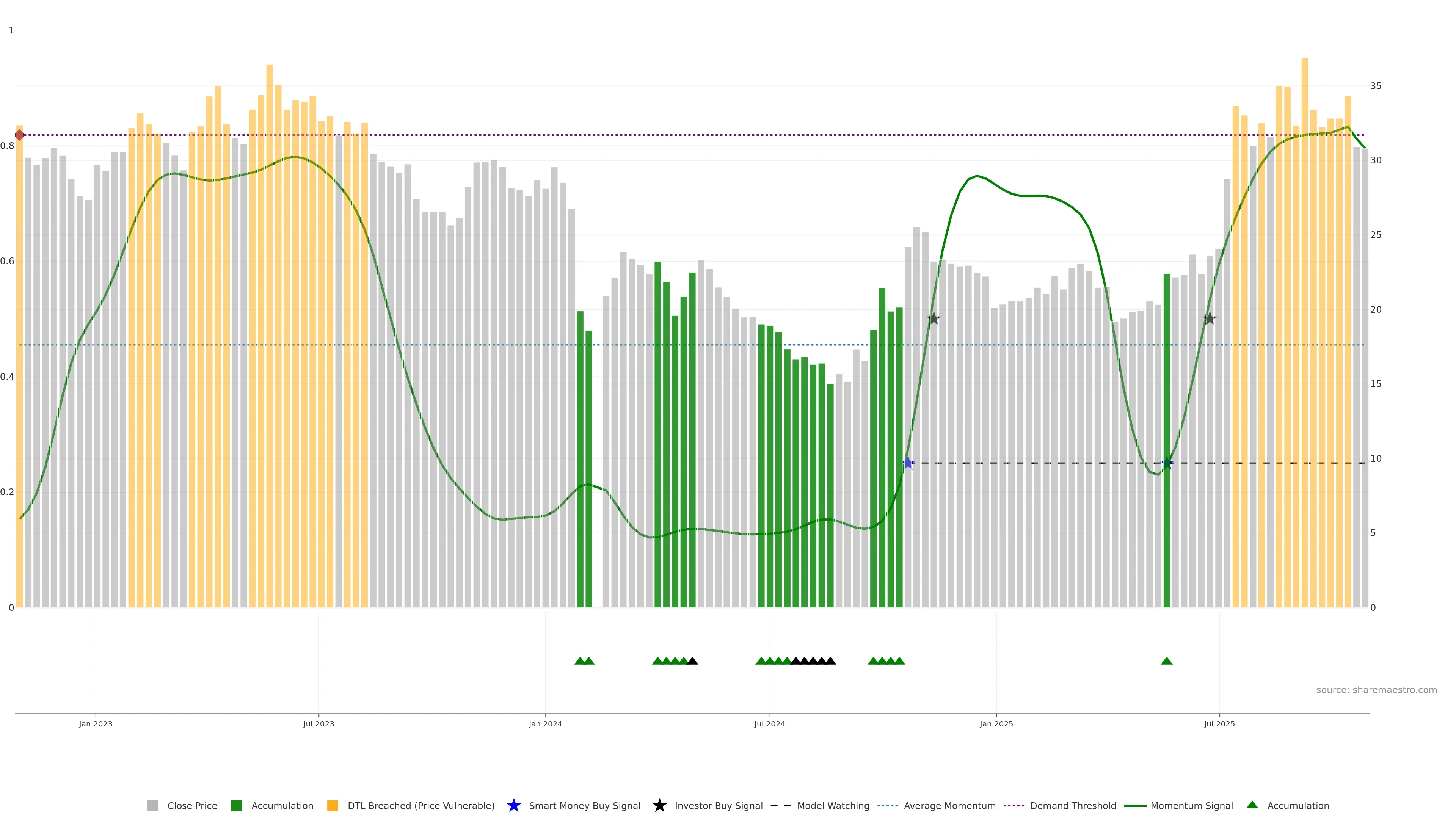Click the first blue Smart Money star marker
1456x819 pixels.
(908, 463)
